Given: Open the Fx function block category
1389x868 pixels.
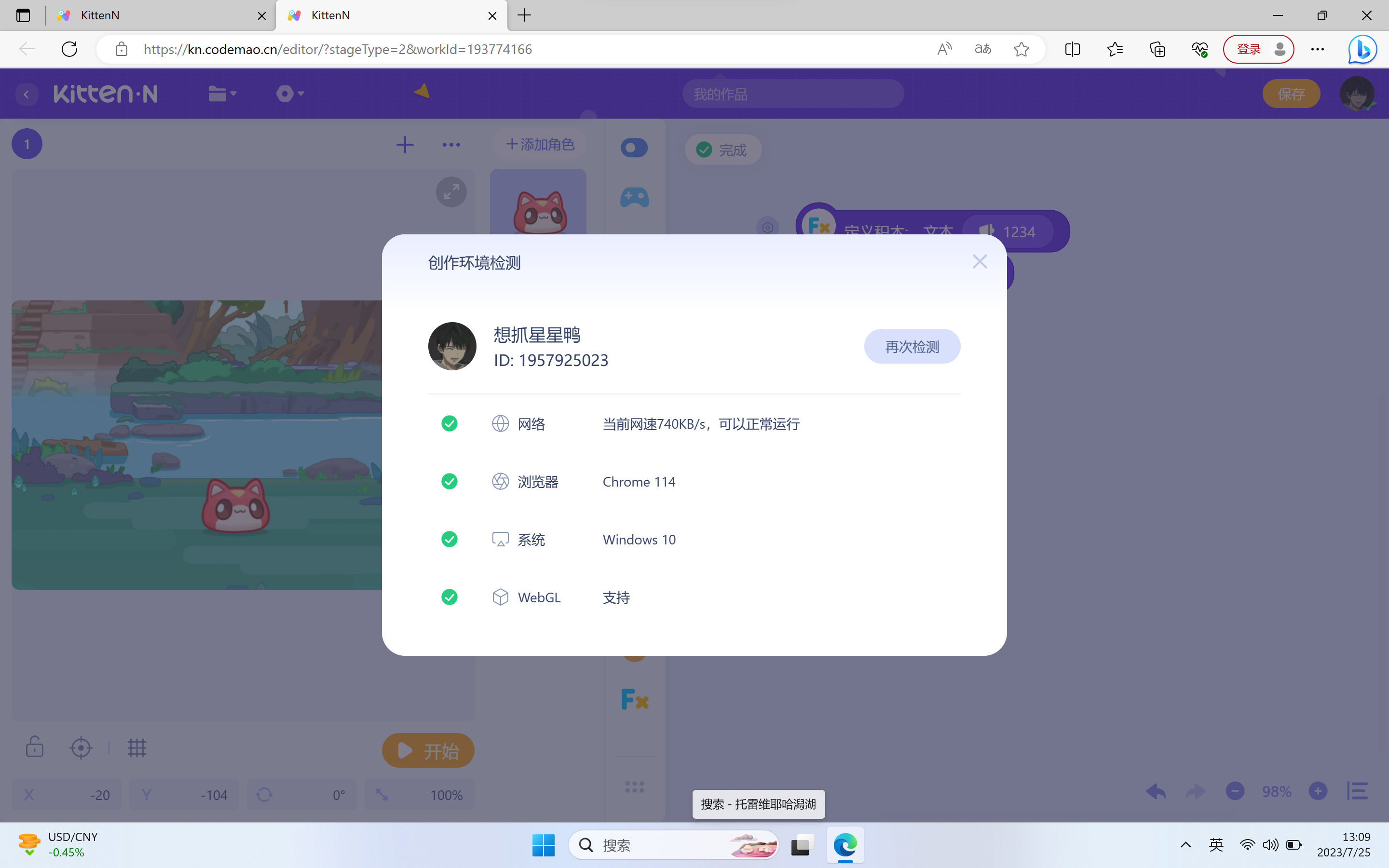Looking at the screenshot, I should 635,699.
